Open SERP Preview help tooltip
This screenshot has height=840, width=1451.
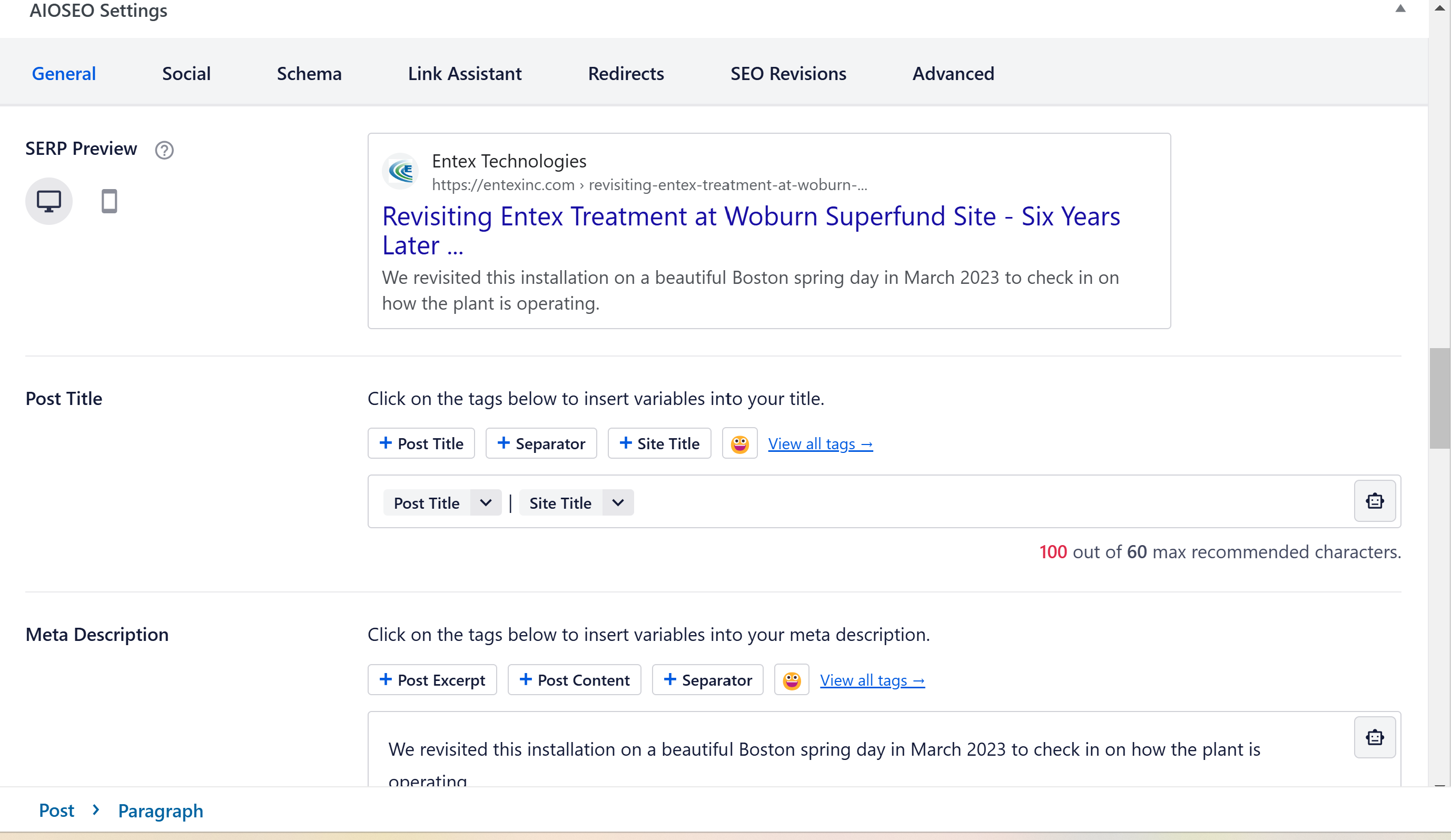click(164, 150)
